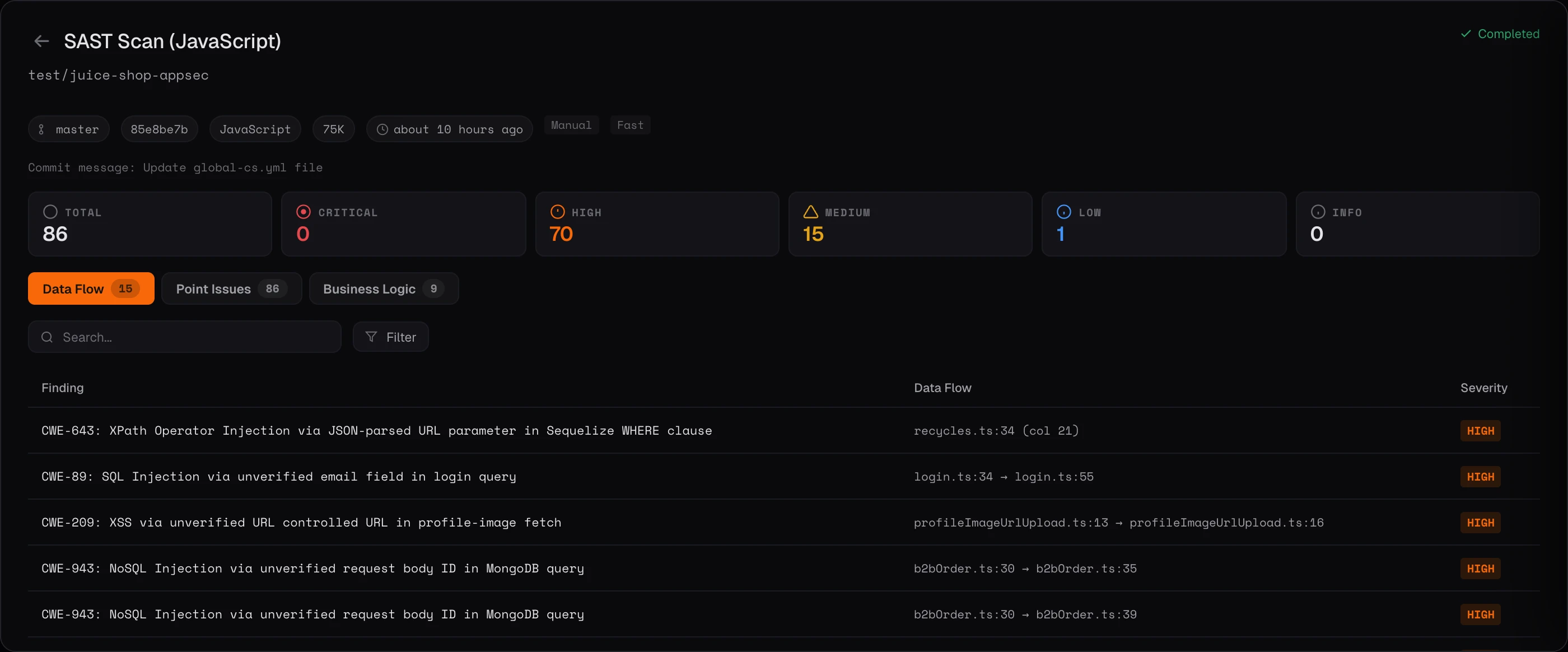Click the branch icon in master chip
The image size is (1568, 652).
41,129
